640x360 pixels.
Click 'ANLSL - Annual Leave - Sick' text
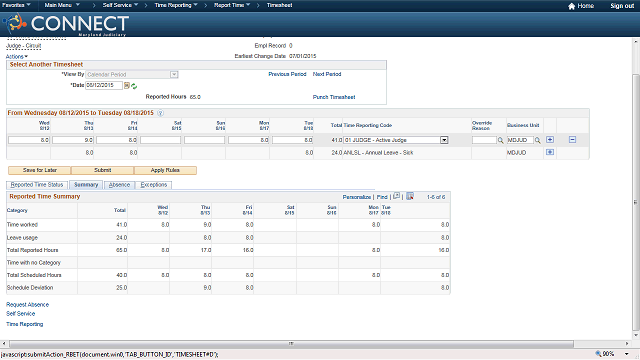(x=378, y=153)
